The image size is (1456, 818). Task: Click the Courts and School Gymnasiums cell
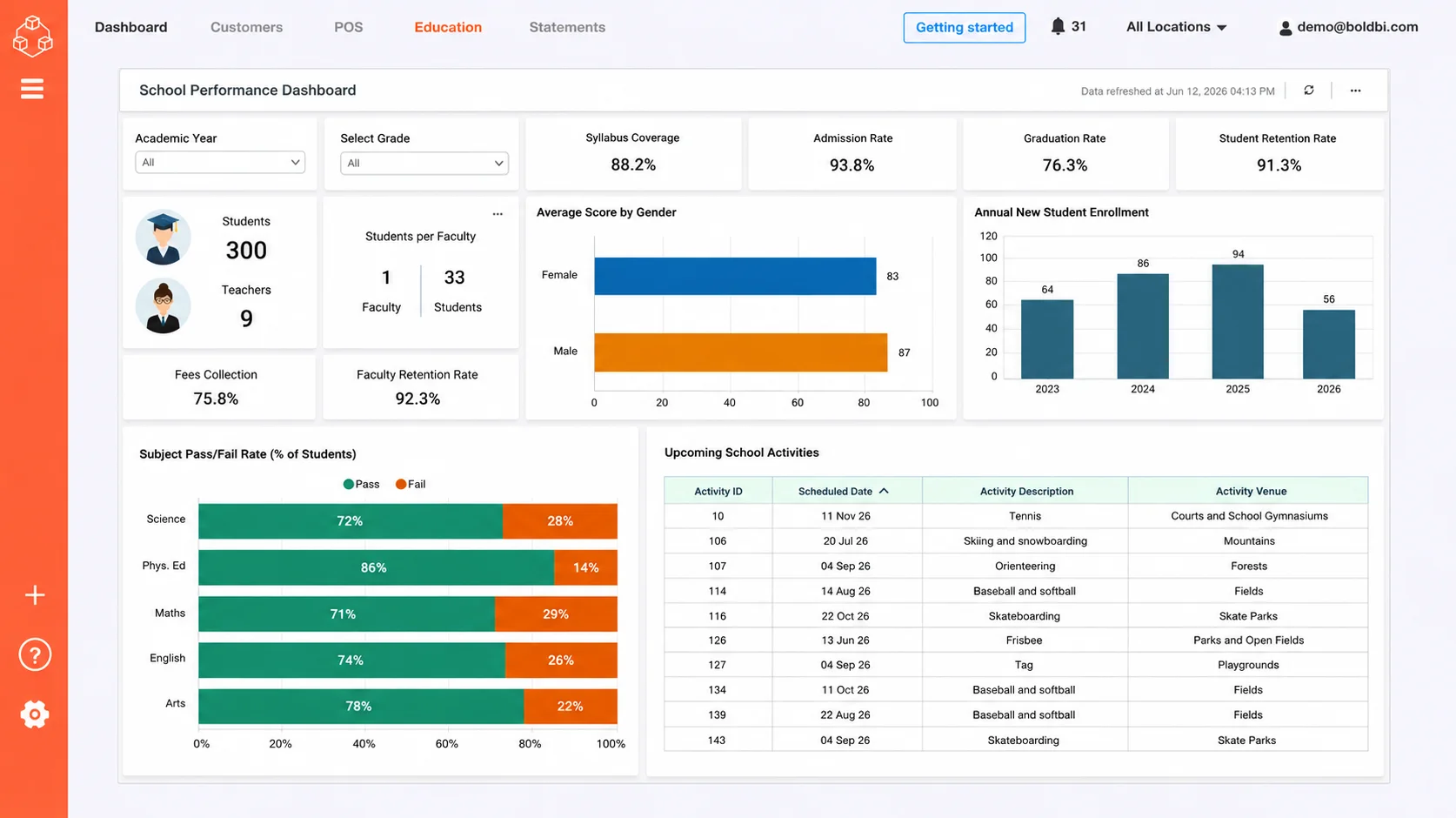click(1248, 516)
